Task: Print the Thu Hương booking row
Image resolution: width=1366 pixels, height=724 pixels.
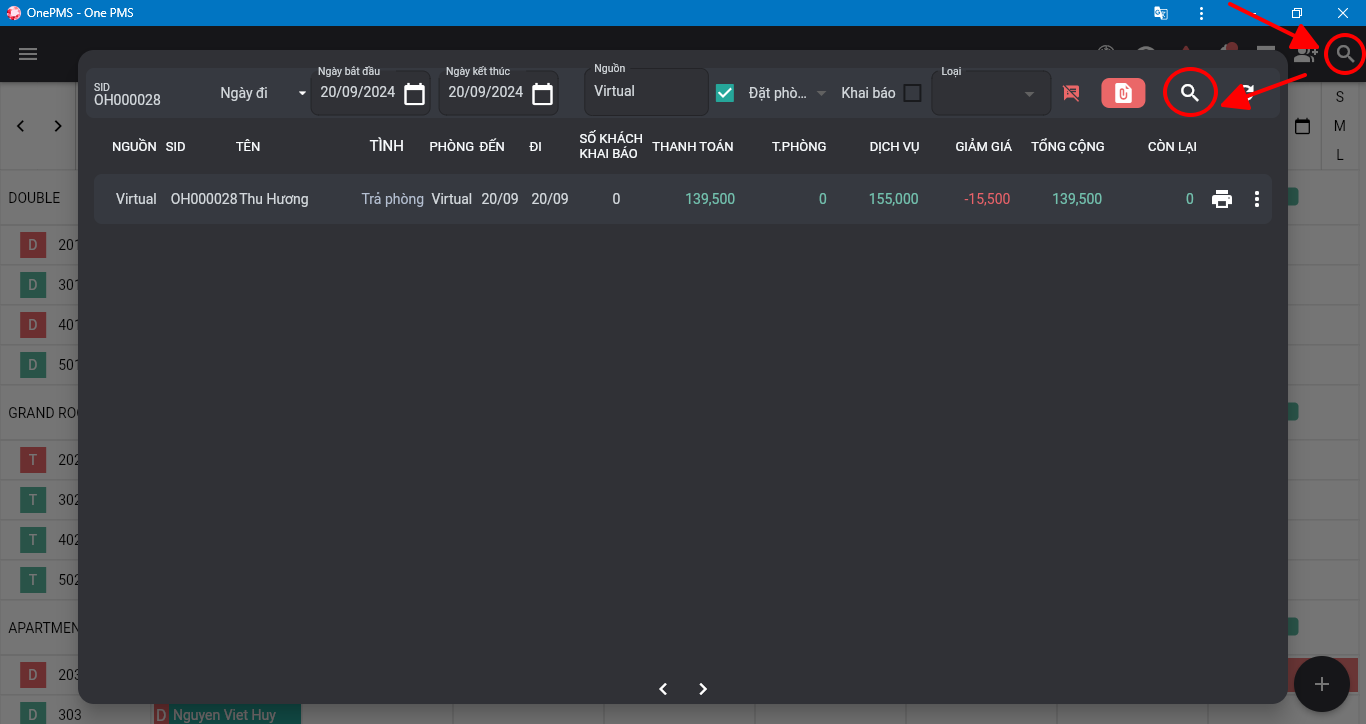Action: point(1222,199)
